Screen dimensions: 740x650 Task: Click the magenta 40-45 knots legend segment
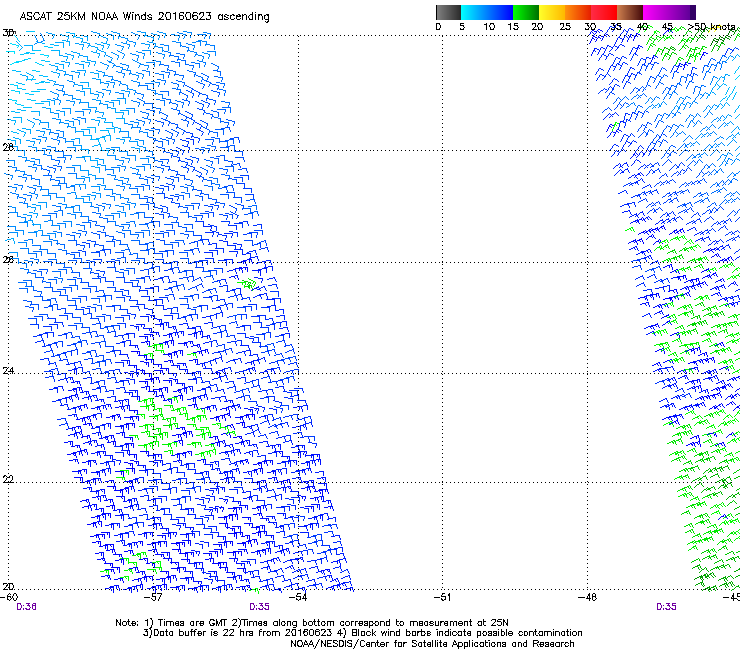[x=656, y=12]
